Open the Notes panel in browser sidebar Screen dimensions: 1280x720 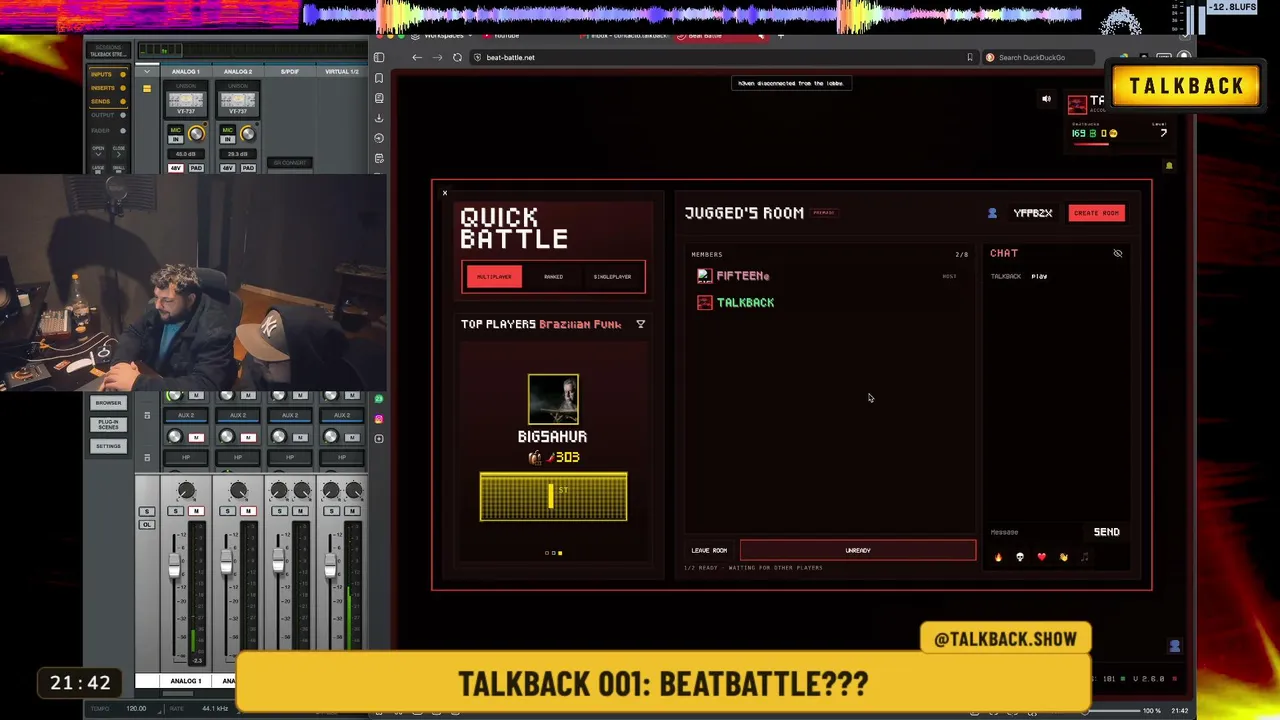pyautogui.click(x=379, y=158)
